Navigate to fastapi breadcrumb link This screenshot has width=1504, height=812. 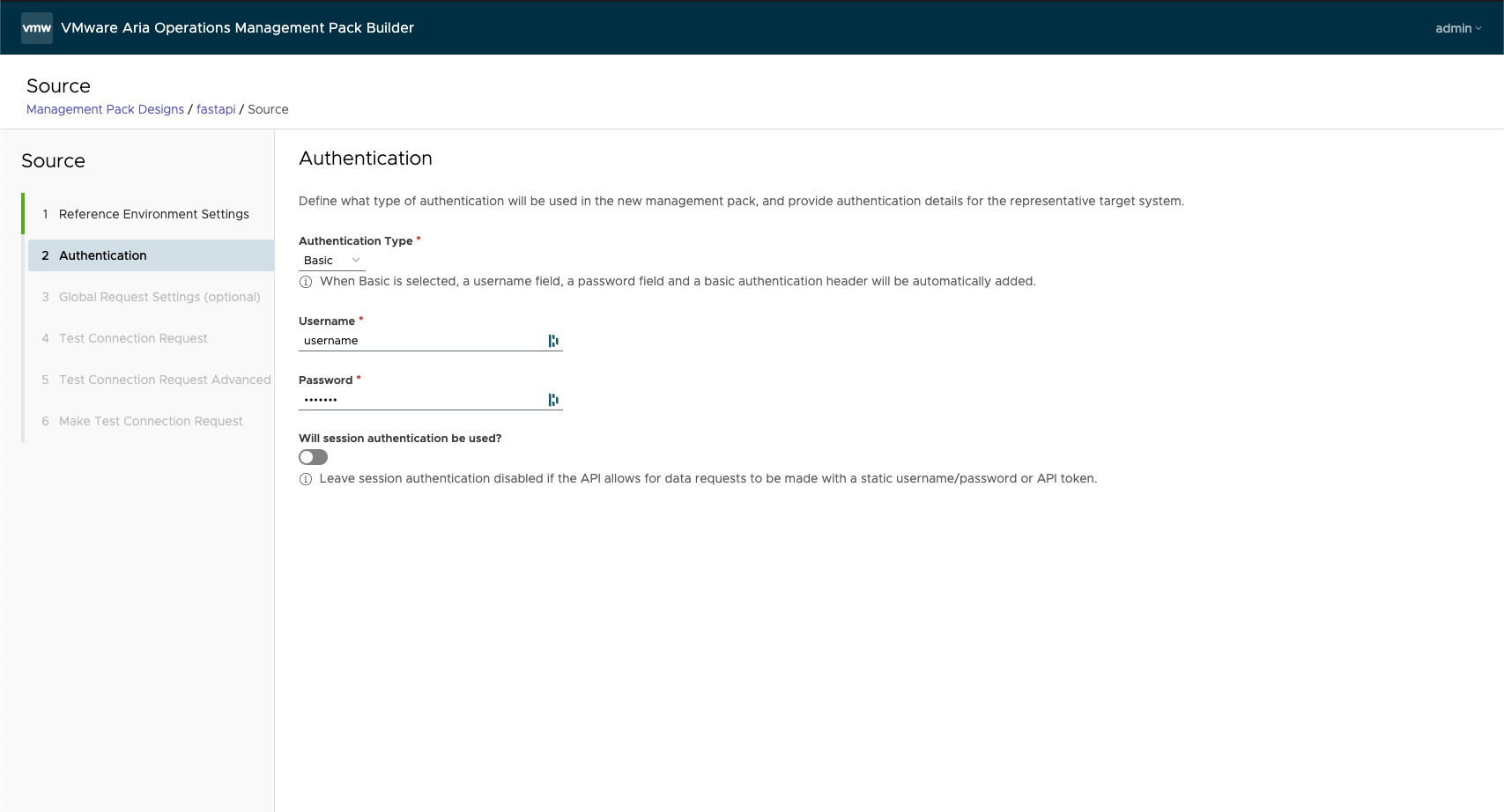216,109
